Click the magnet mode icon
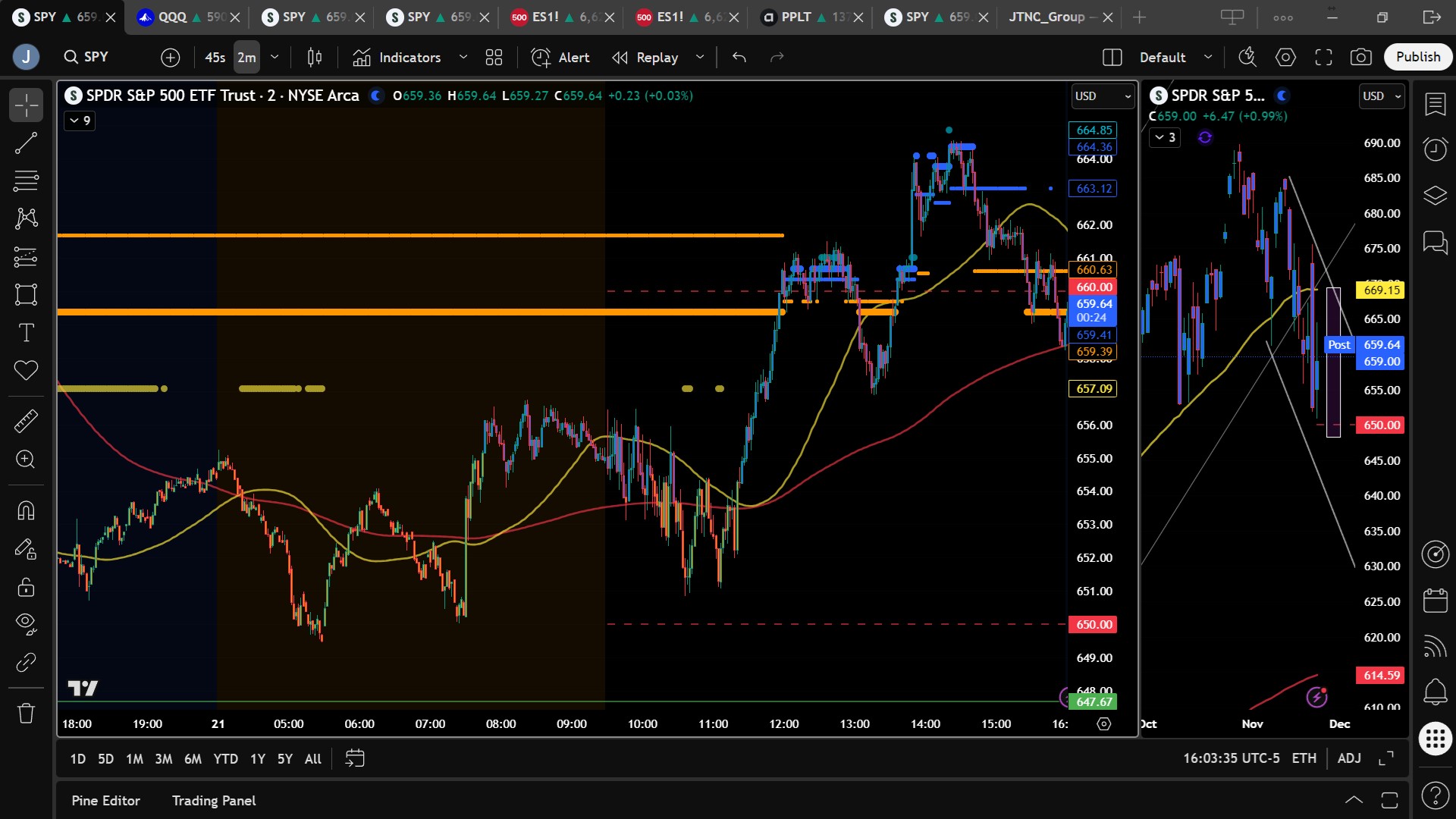This screenshot has height=819, width=1456. 26,510
